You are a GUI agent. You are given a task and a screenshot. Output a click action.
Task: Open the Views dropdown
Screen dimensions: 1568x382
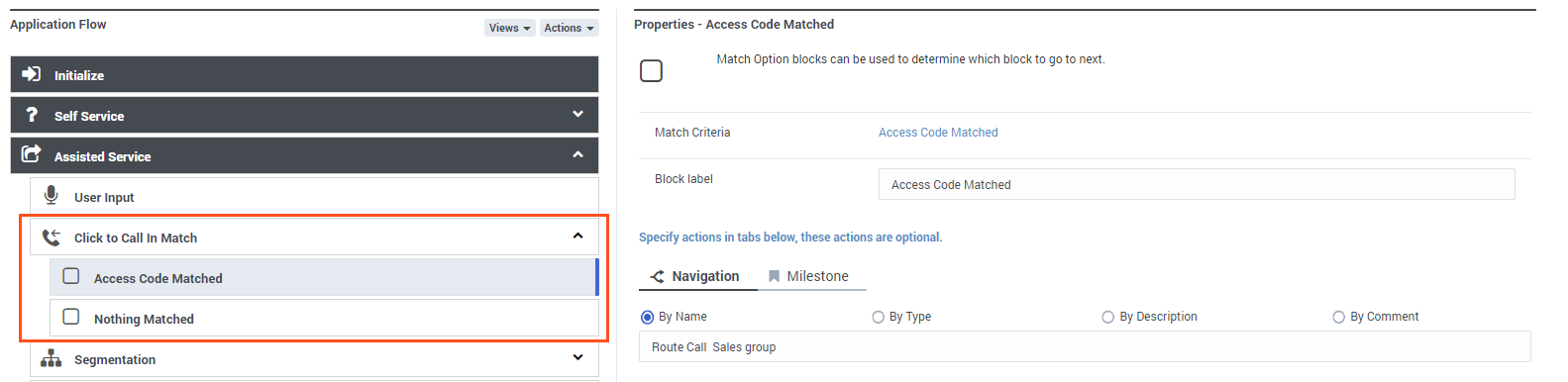tap(510, 28)
